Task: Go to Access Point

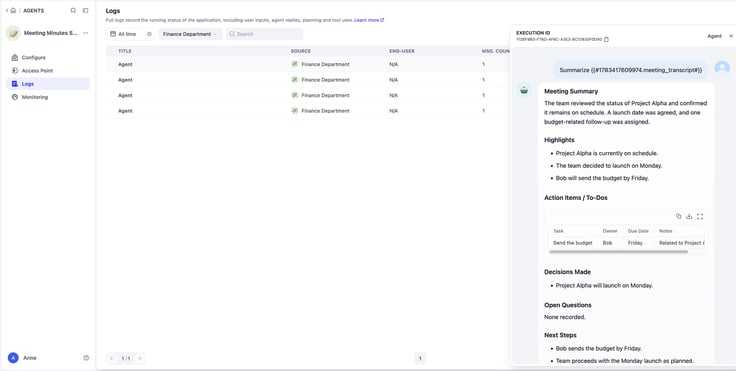Action: pyautogui.click(x=48, y=70)
